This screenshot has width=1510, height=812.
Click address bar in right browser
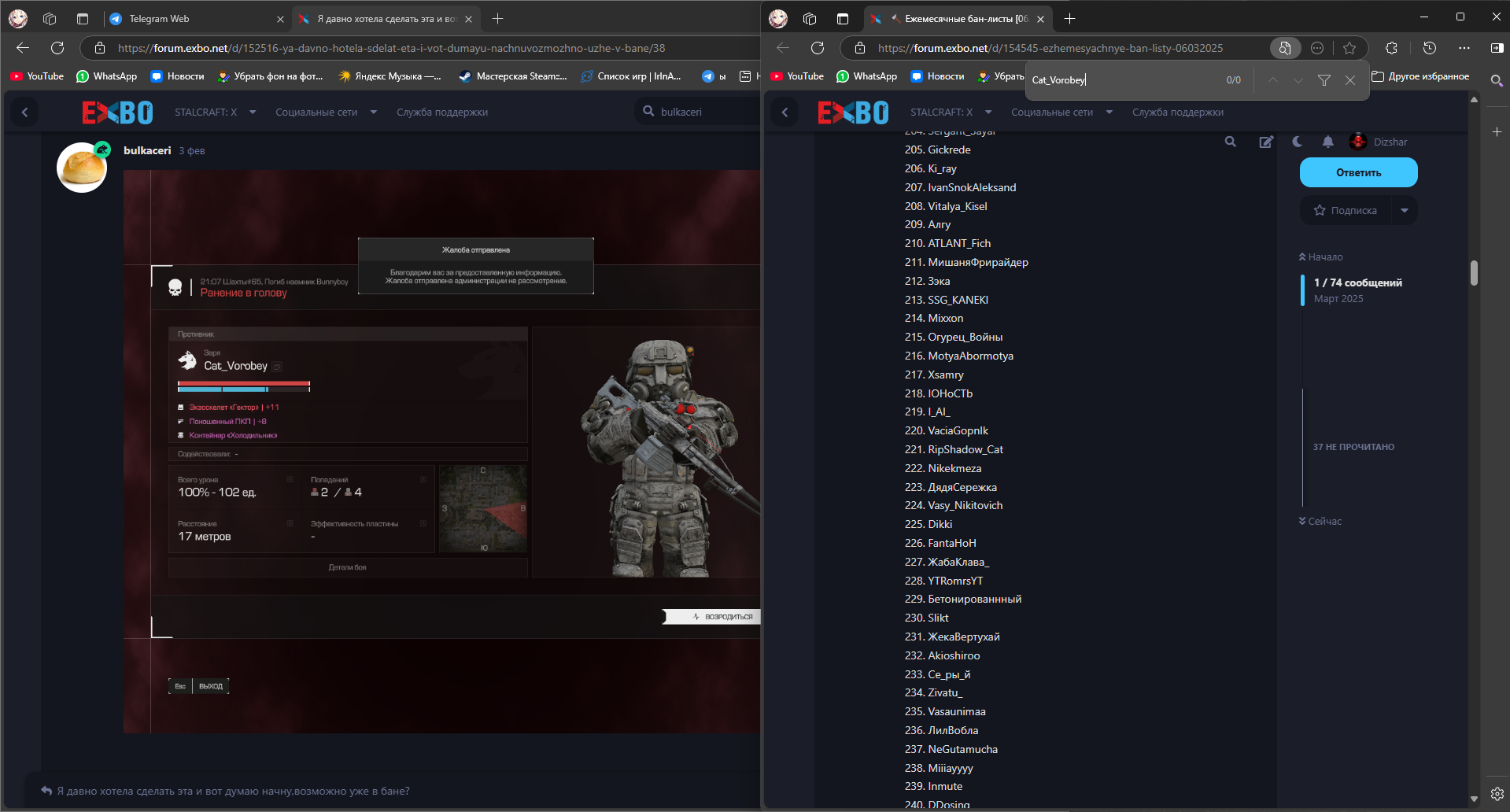1050,48
